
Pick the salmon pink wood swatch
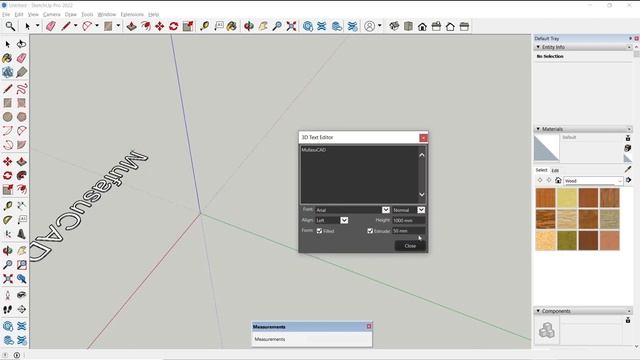(609, 240)
